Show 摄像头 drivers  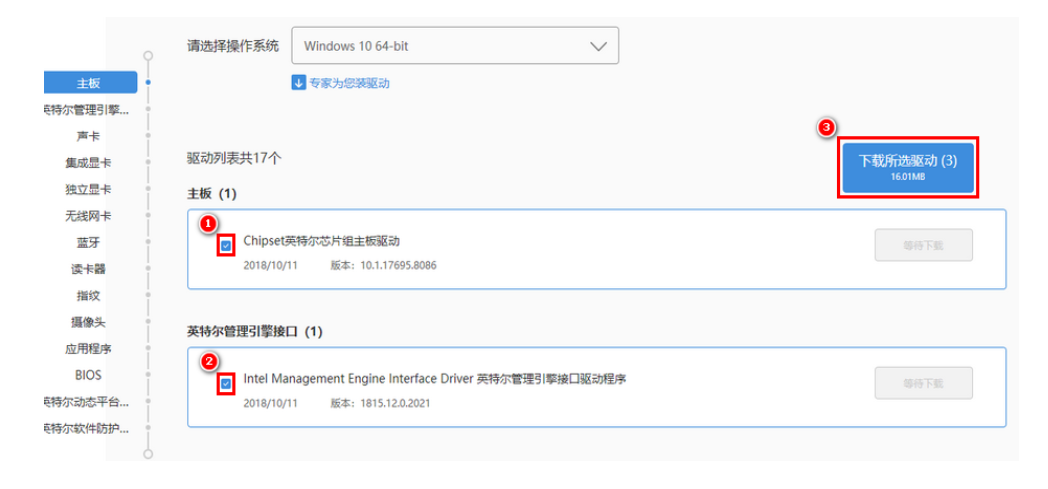click(88, 322)
